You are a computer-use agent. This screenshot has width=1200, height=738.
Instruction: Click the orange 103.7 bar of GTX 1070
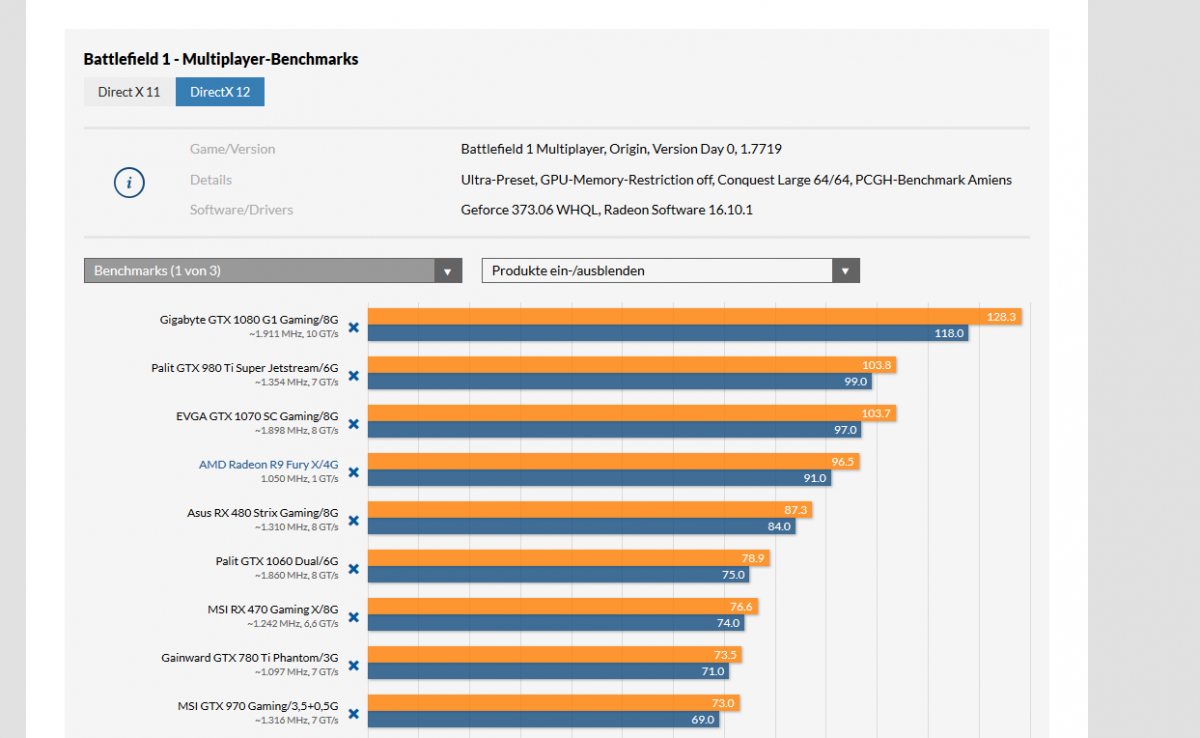(632, 413)
